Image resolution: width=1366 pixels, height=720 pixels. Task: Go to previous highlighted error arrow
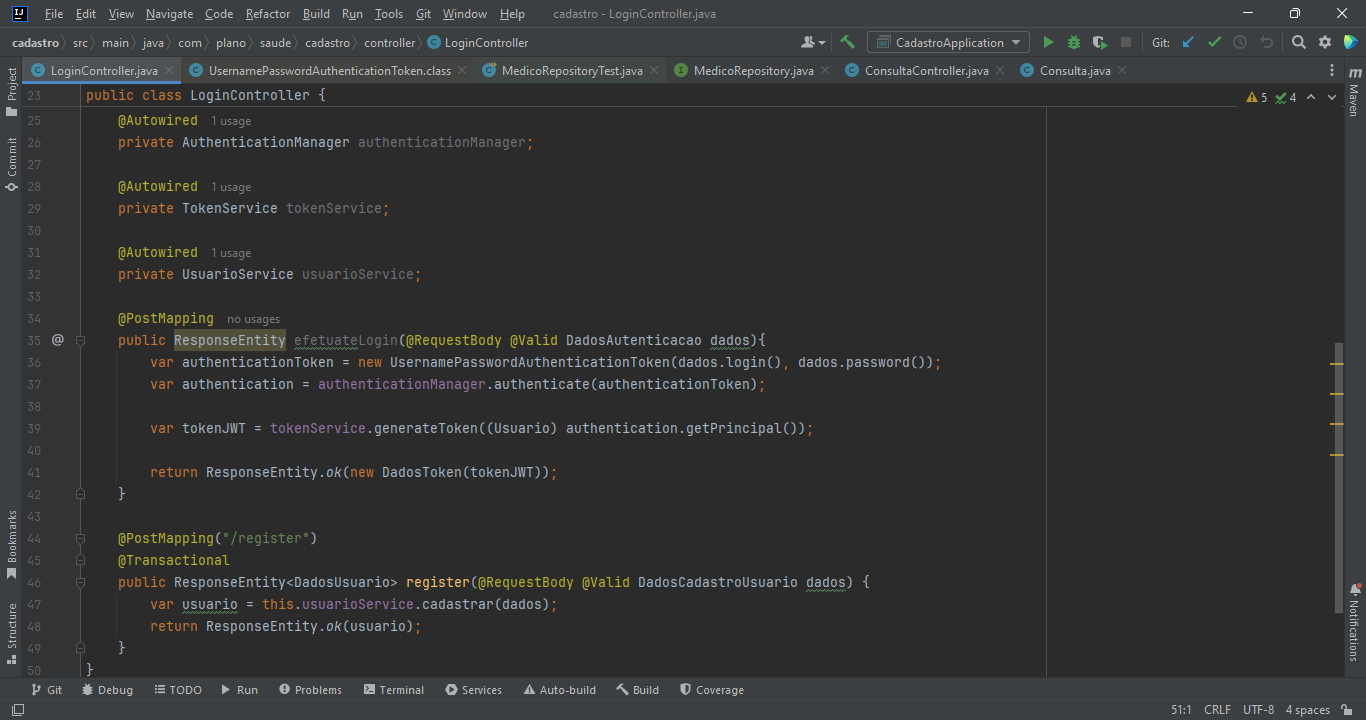click(1311, 97)
